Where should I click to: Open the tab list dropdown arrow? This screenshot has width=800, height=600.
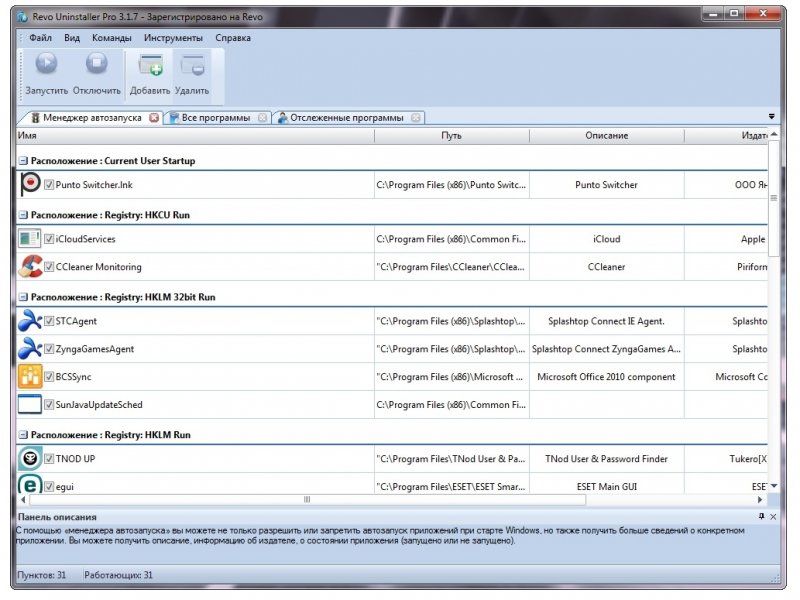771,116
